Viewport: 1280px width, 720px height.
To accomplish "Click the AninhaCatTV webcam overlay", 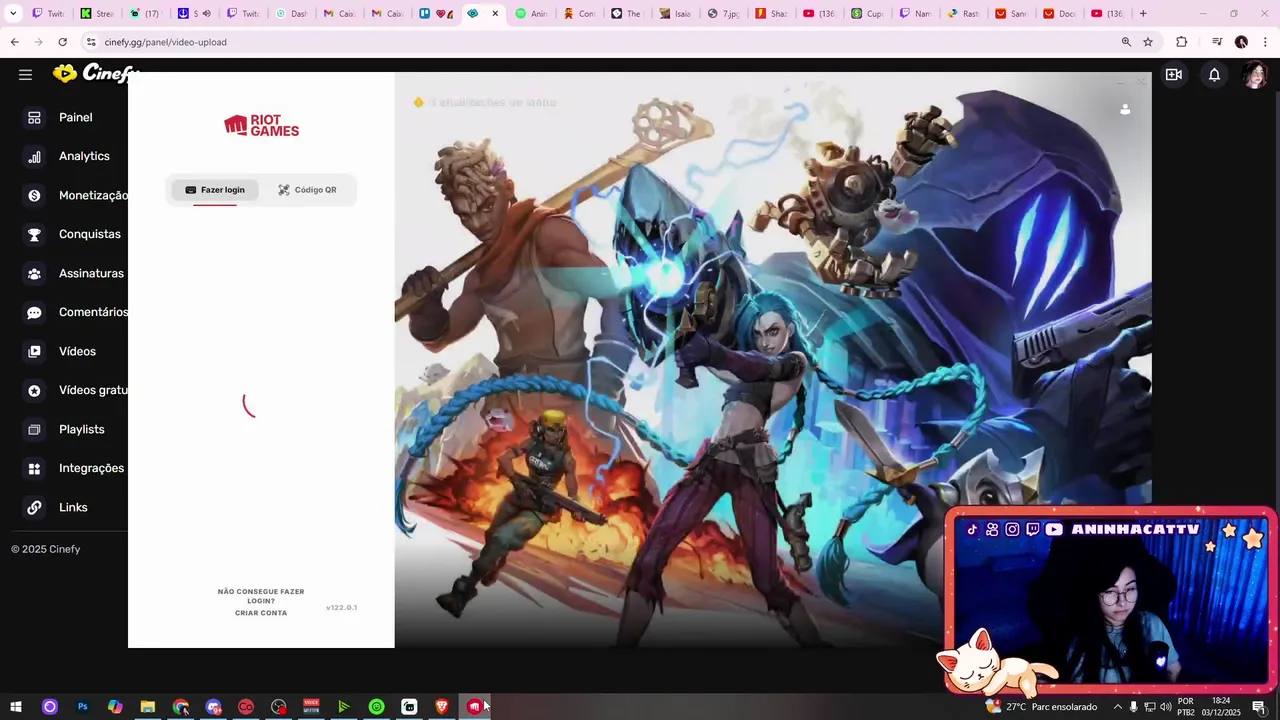I will (x=1110, y=600).
